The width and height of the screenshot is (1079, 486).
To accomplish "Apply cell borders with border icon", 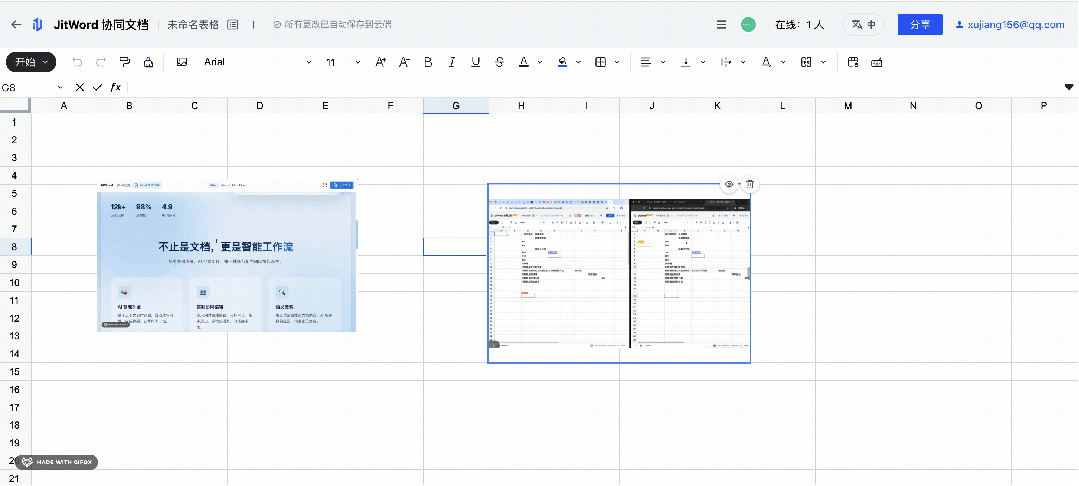I will click(601, 62).
